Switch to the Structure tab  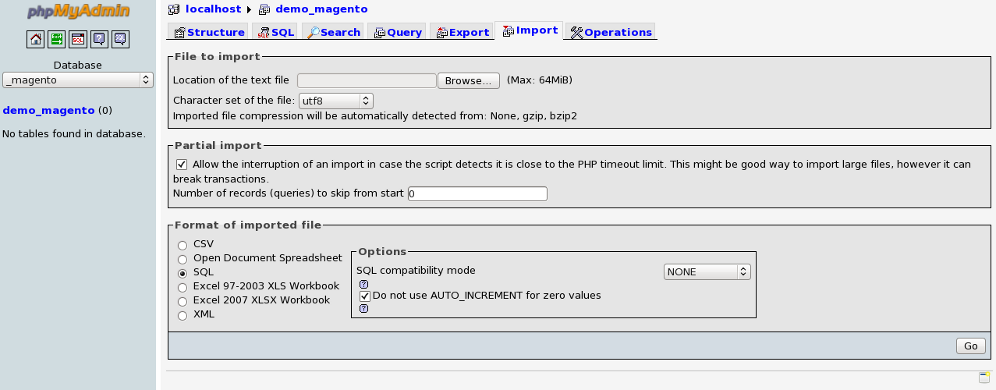209,32
